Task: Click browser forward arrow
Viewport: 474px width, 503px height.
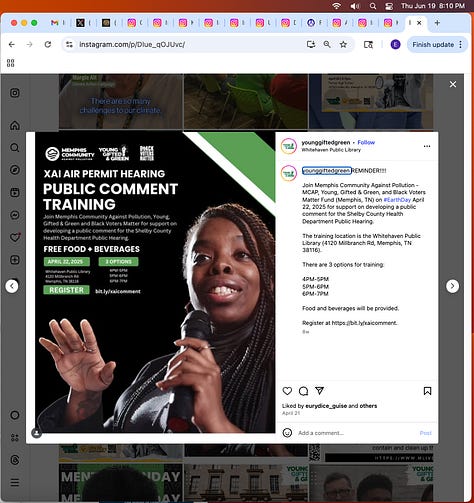Action: pos(29,44)
